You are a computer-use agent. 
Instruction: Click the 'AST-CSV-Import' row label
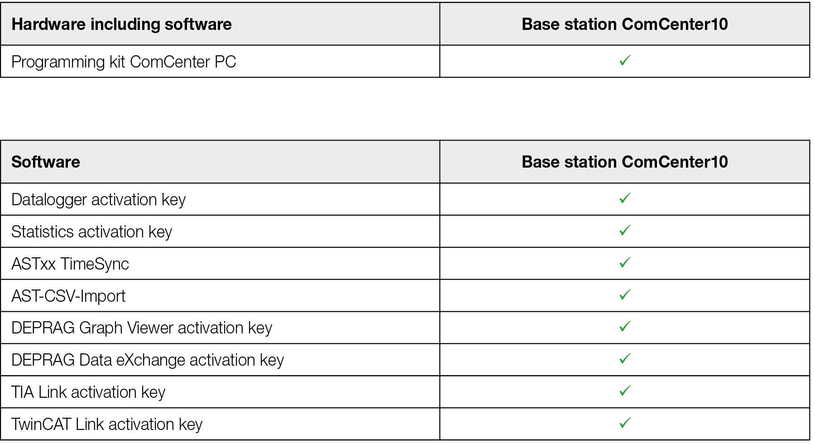coord(68,296)
